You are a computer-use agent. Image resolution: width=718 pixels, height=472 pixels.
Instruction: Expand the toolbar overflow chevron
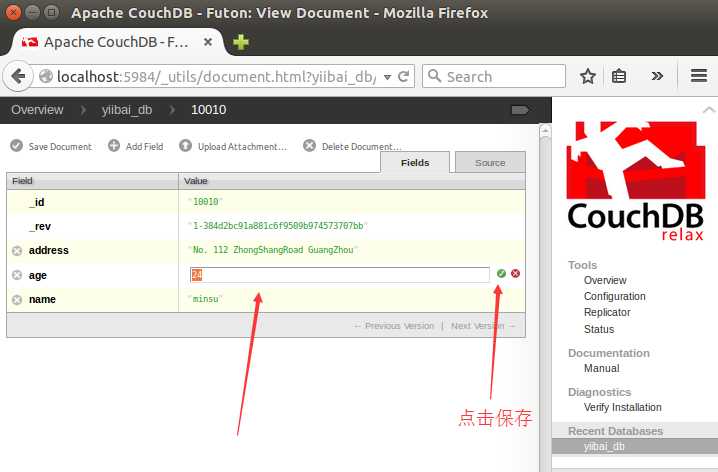click(657, 76)
